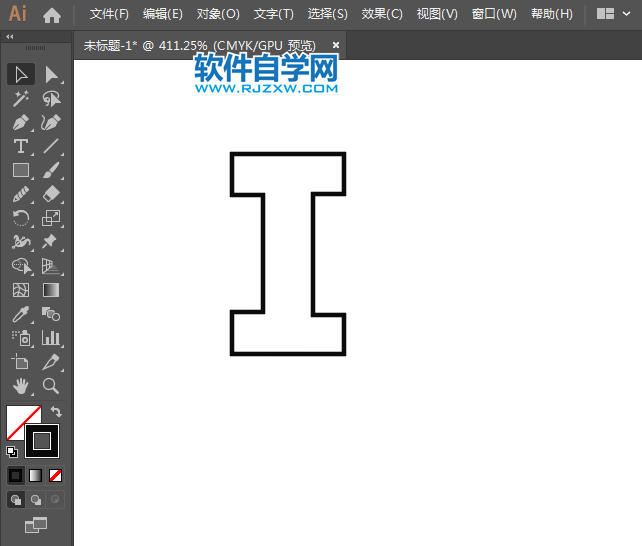This screenshot has width=642, height=546.
Task: Open the 选择(S) menu
Action: [x=328, y=14]
